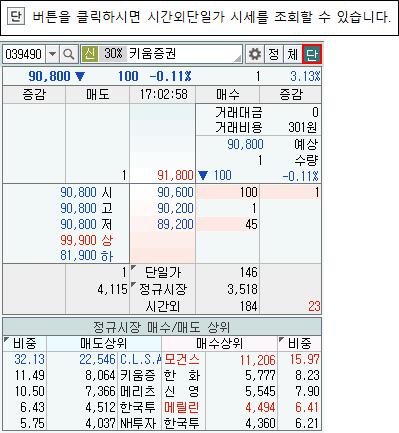This screenshot has height=433, width=399.
Task: Click the 단 icon in the instruction banner
Action: click(x=16, y=16)
